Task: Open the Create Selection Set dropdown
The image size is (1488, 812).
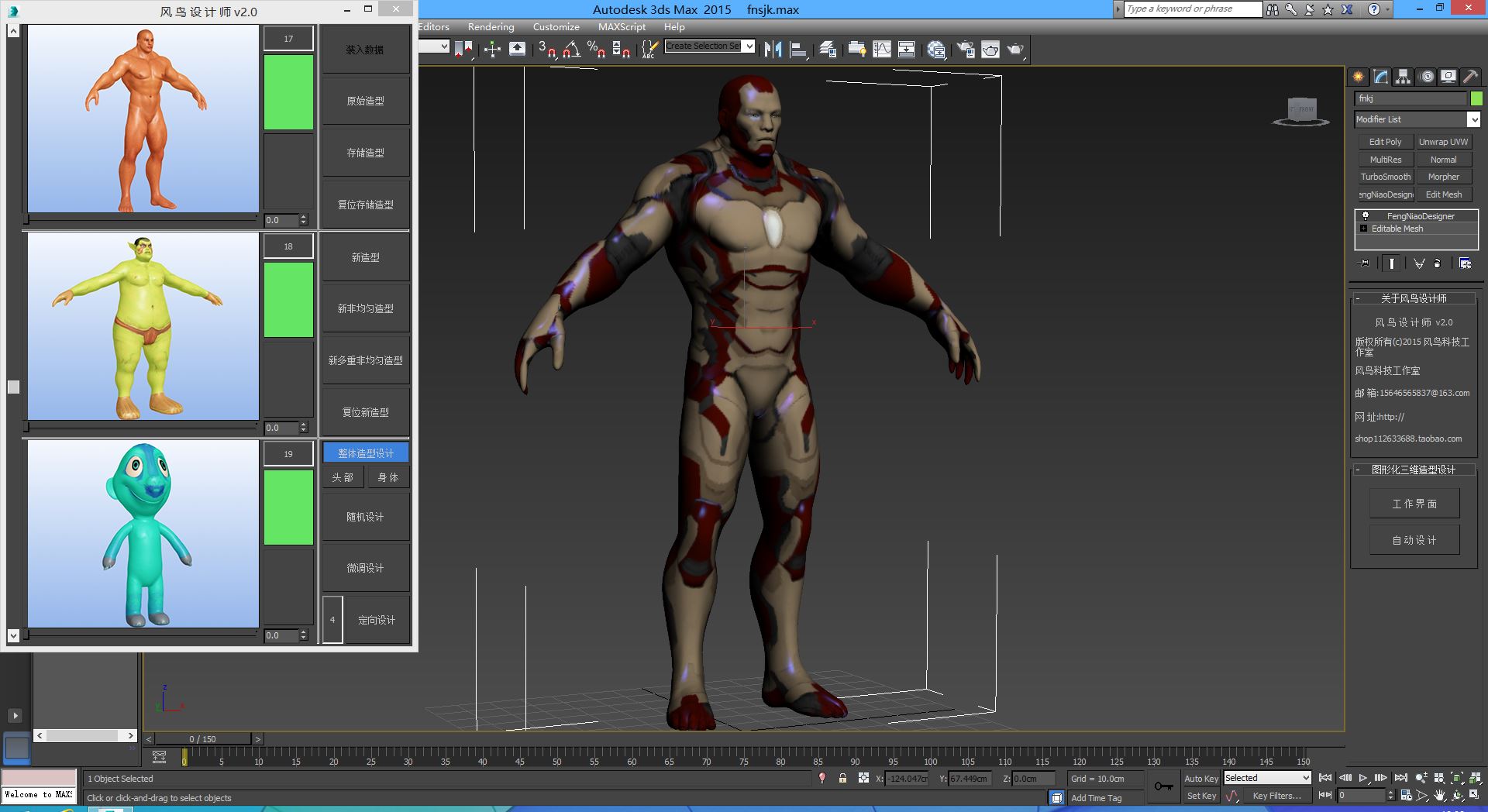Action: (x=749, y=46)
